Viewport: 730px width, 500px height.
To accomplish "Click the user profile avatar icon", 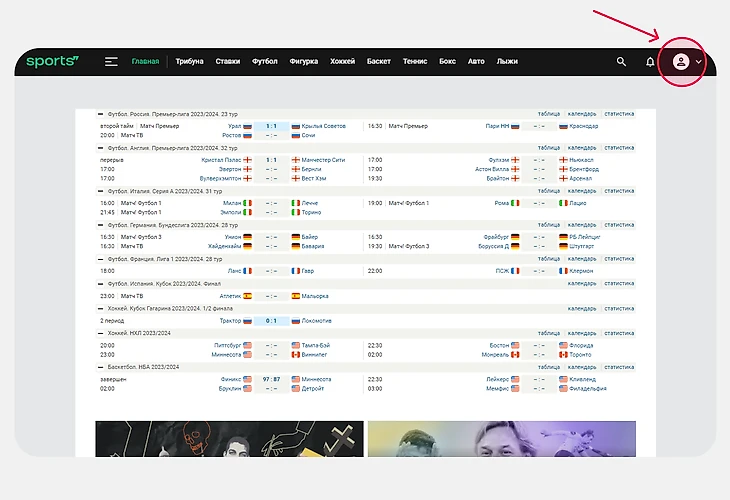I will [x=681, y=62].
